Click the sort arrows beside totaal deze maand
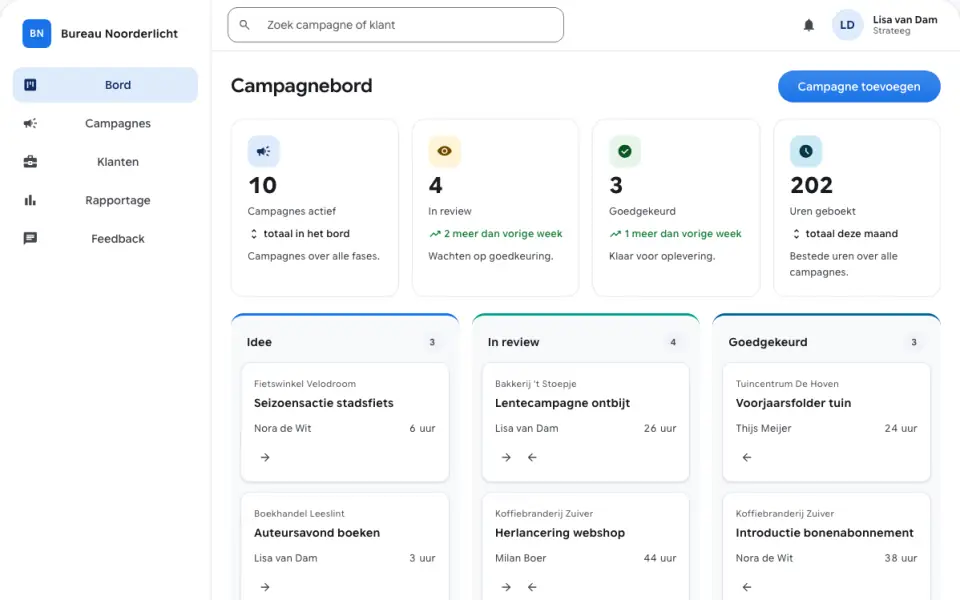This screenshot has height=600, width=960. click(796, 234)
